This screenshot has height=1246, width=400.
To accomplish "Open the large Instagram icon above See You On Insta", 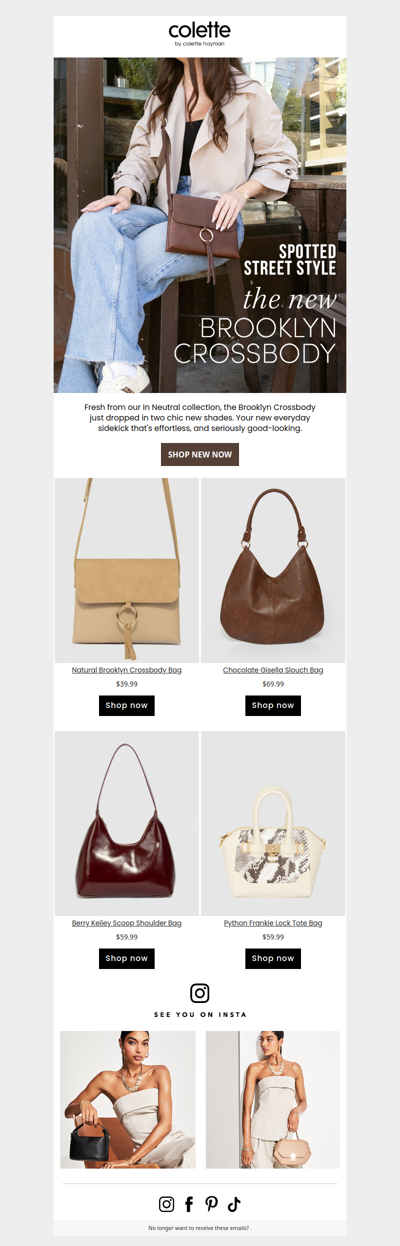I will pos(200,993).
